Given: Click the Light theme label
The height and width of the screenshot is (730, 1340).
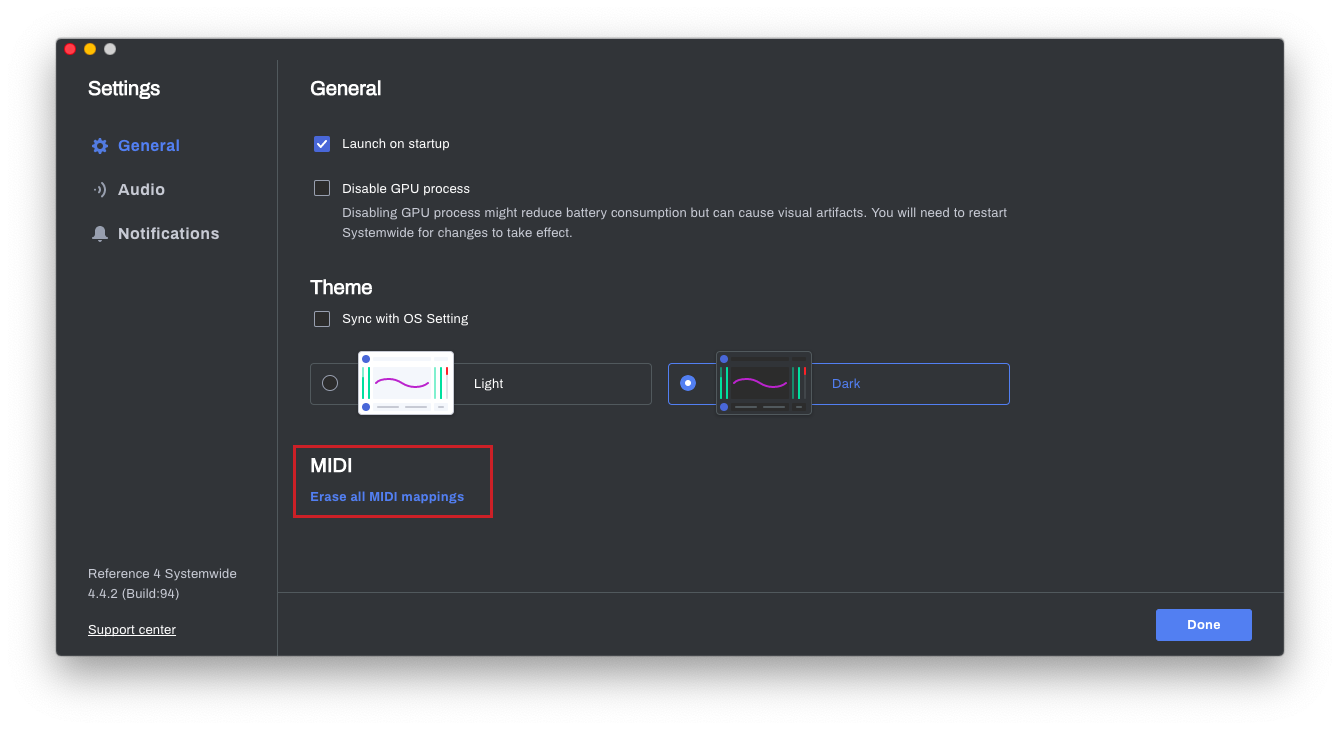Looking at the screenshot, I should tap(489, 384).
